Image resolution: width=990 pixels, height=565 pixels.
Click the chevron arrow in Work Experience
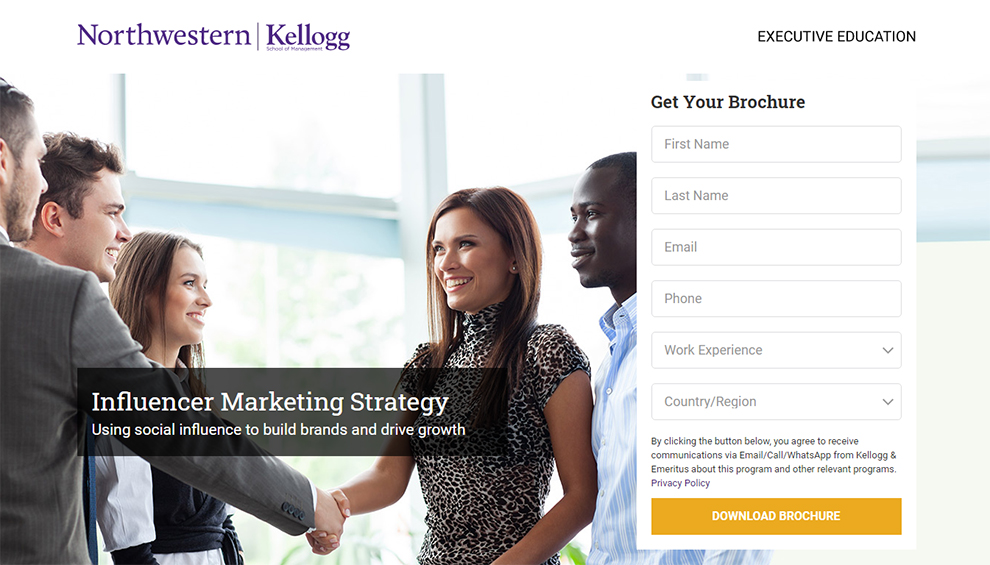click(888, 350)
